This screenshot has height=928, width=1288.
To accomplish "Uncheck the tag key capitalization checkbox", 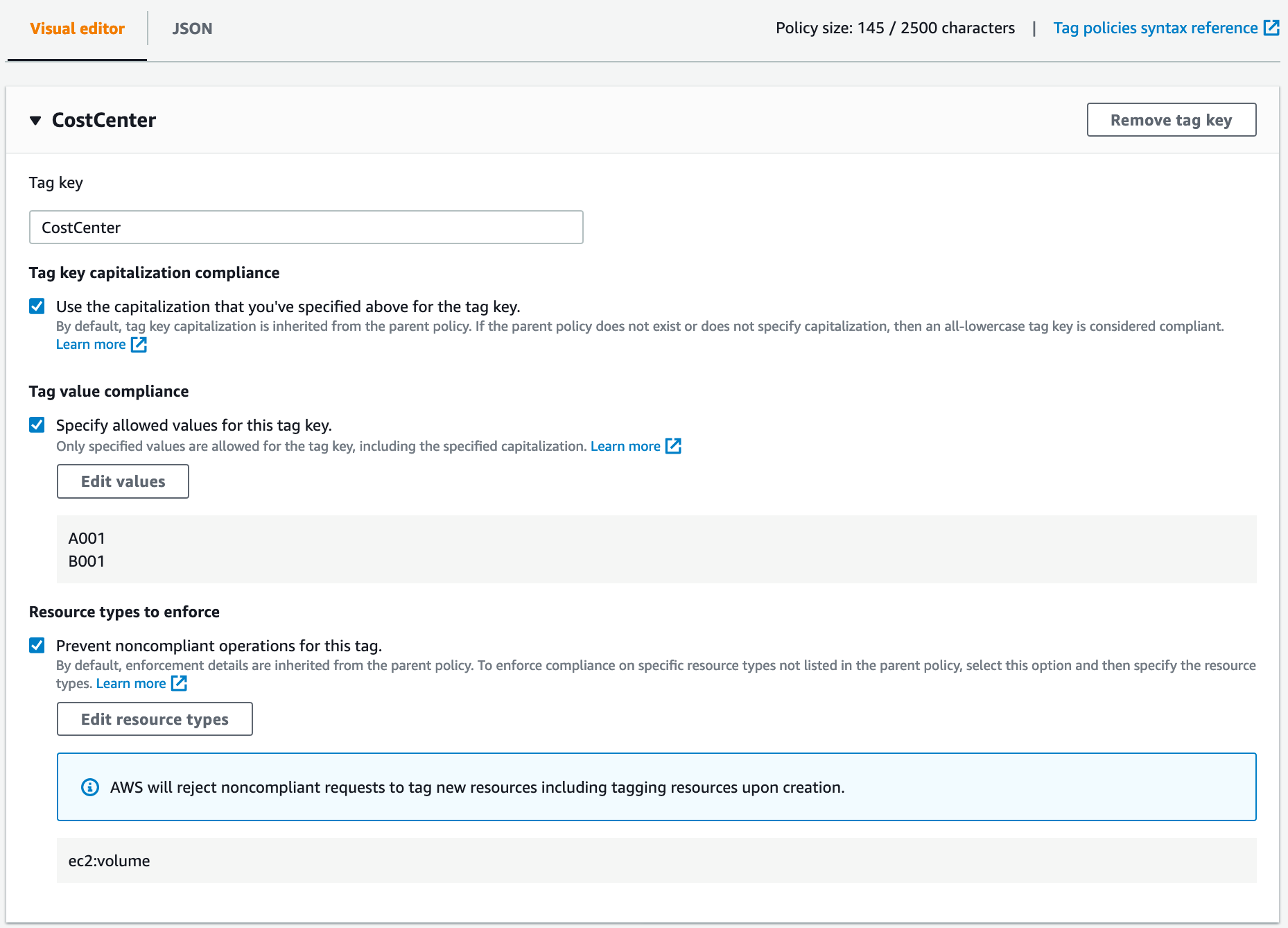I will [37, 307].
